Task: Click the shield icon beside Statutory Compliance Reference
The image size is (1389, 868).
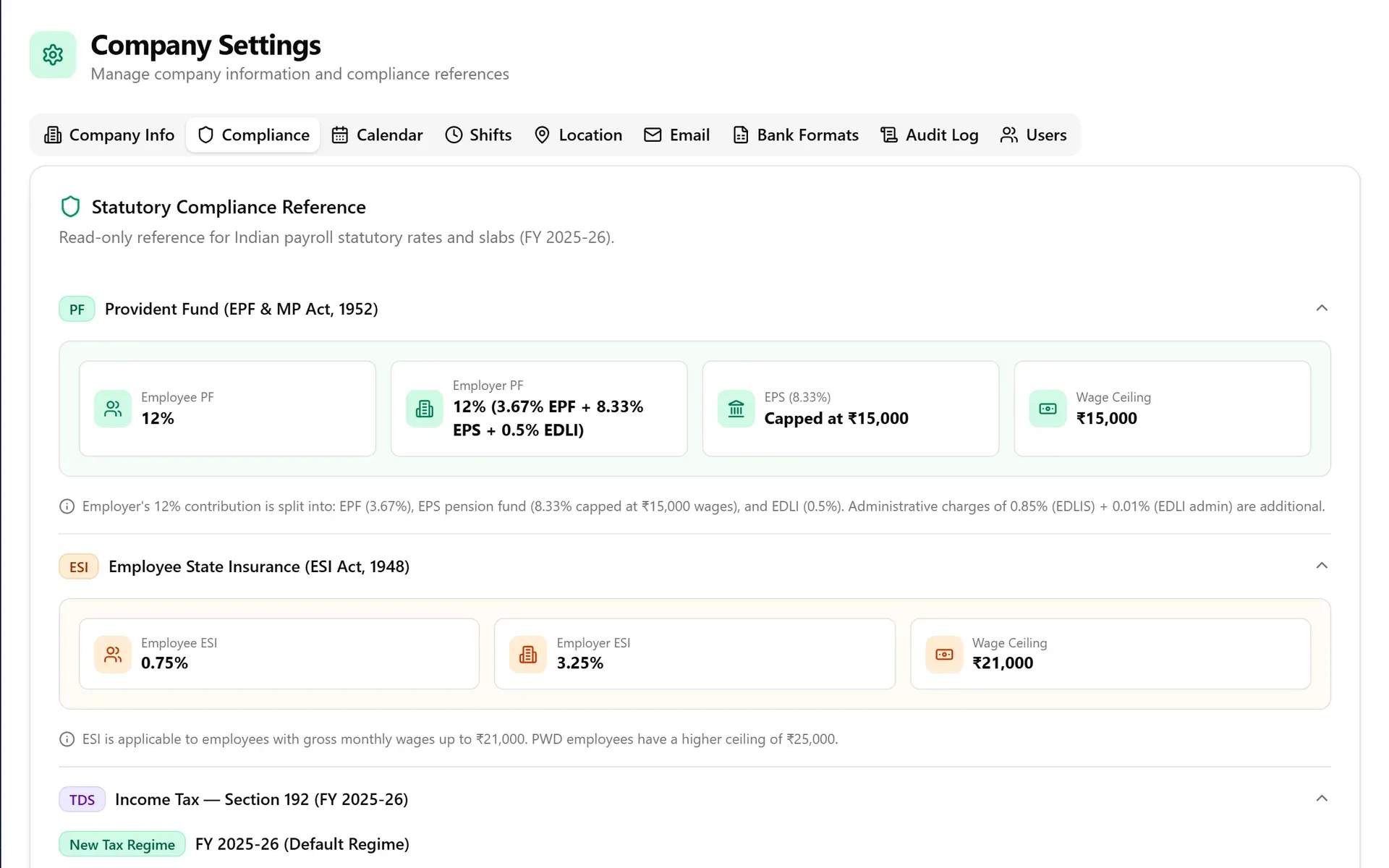Action: click(x=70, y=207)
